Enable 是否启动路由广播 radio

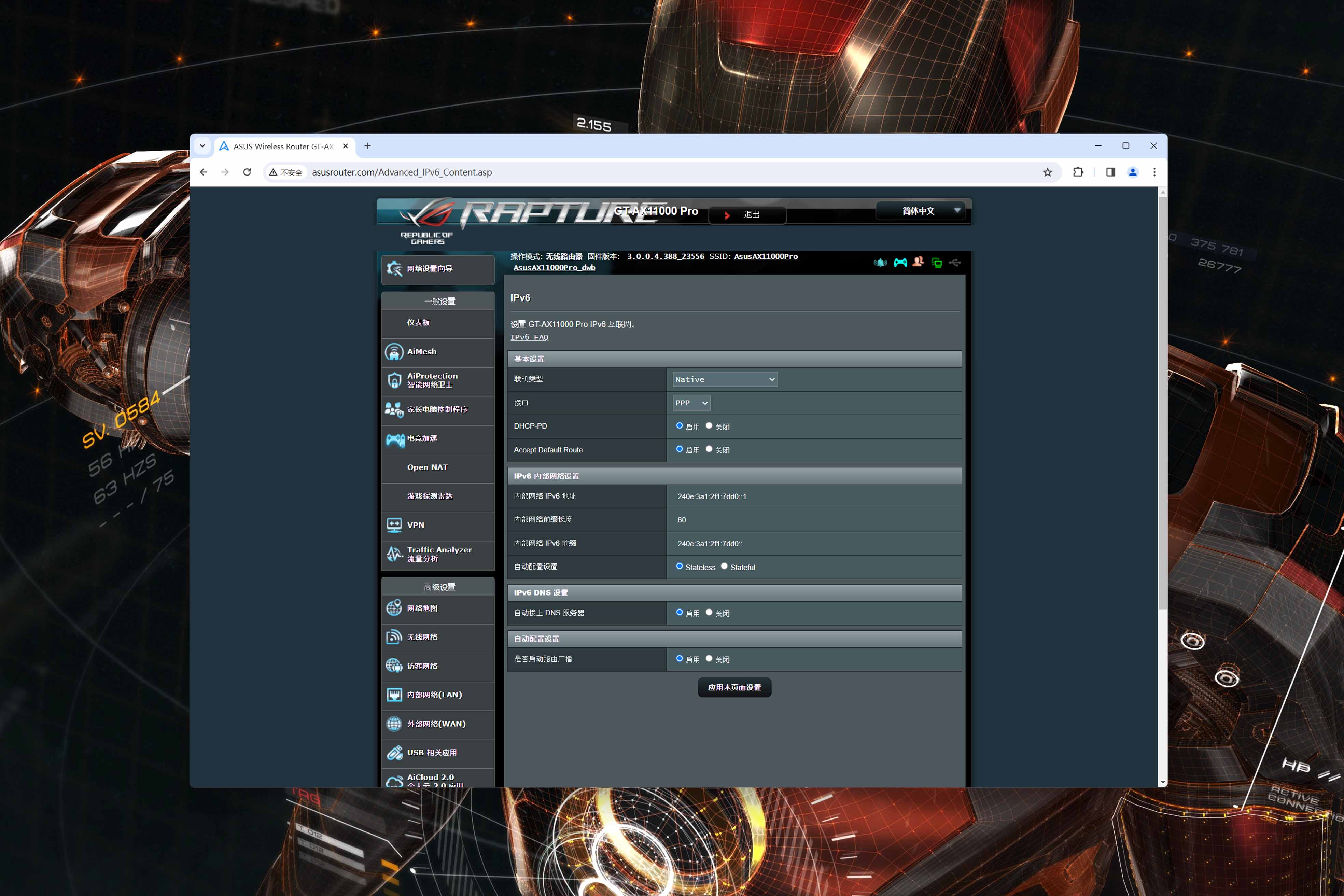680,659
